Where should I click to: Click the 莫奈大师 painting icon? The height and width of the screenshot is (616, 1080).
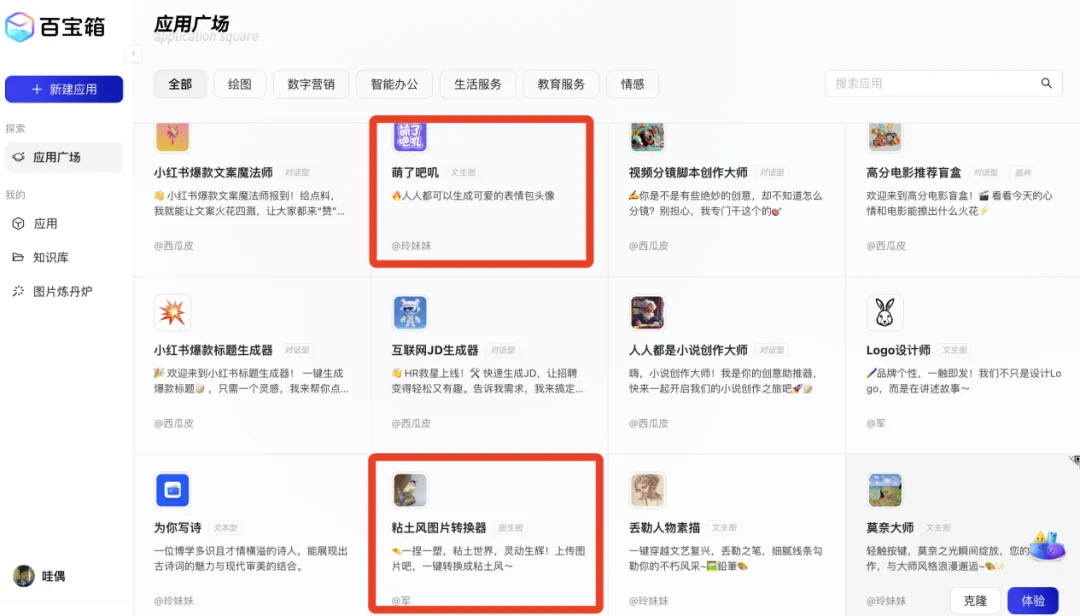tap(884, 490)
